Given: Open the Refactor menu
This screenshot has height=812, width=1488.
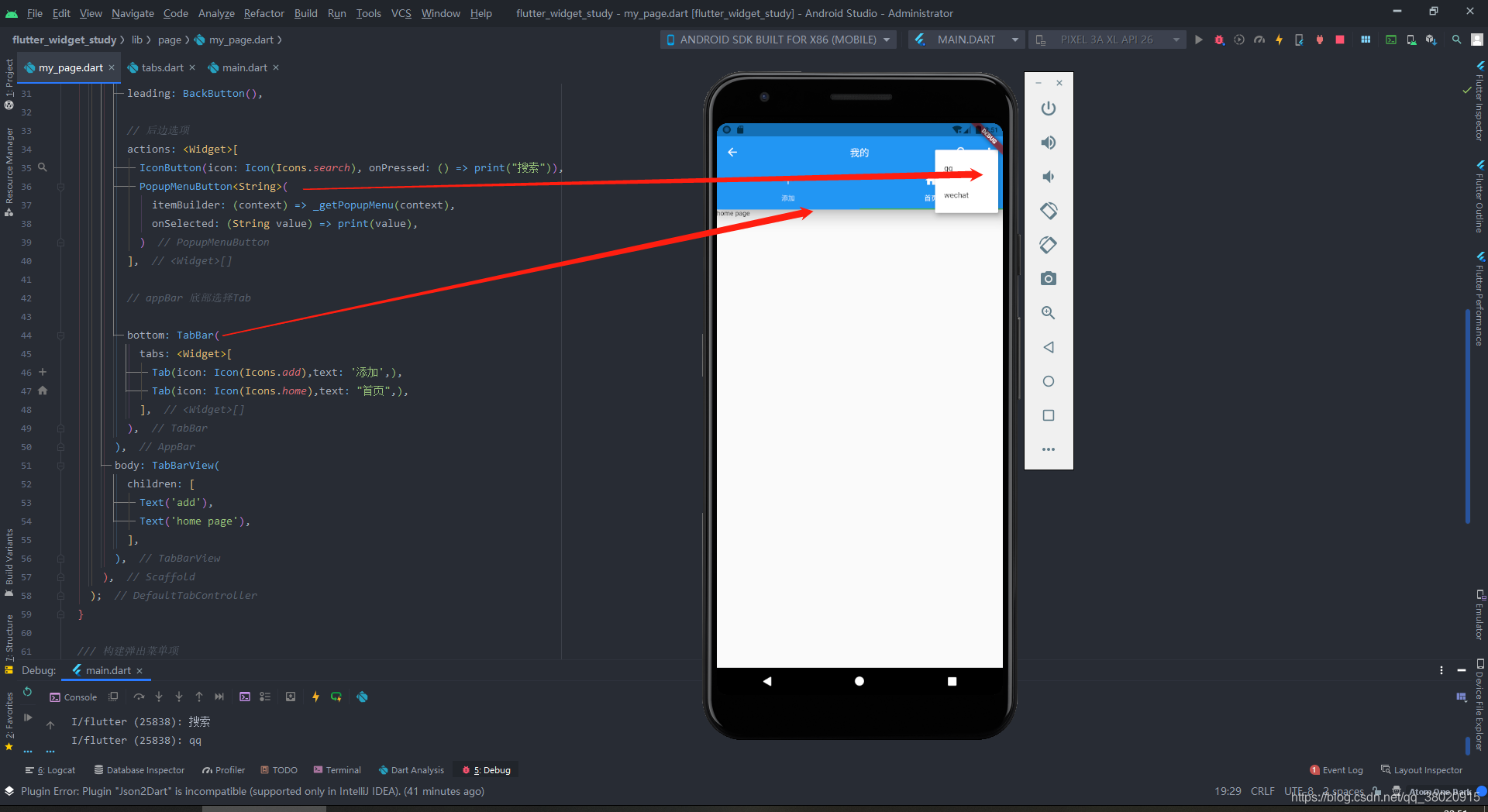Looking at the screenshot, I should click(x=263, y=13).
